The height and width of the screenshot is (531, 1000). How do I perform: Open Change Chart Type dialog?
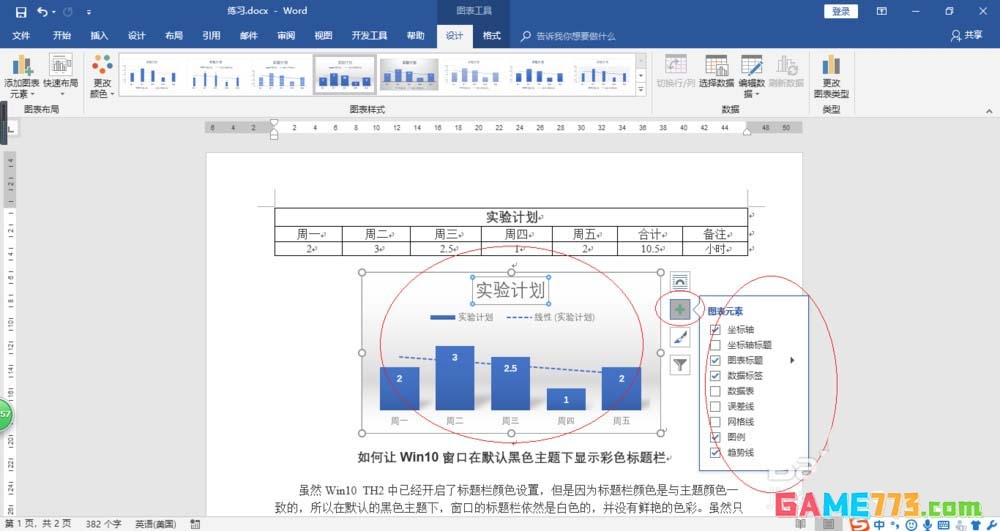(831, 76)
